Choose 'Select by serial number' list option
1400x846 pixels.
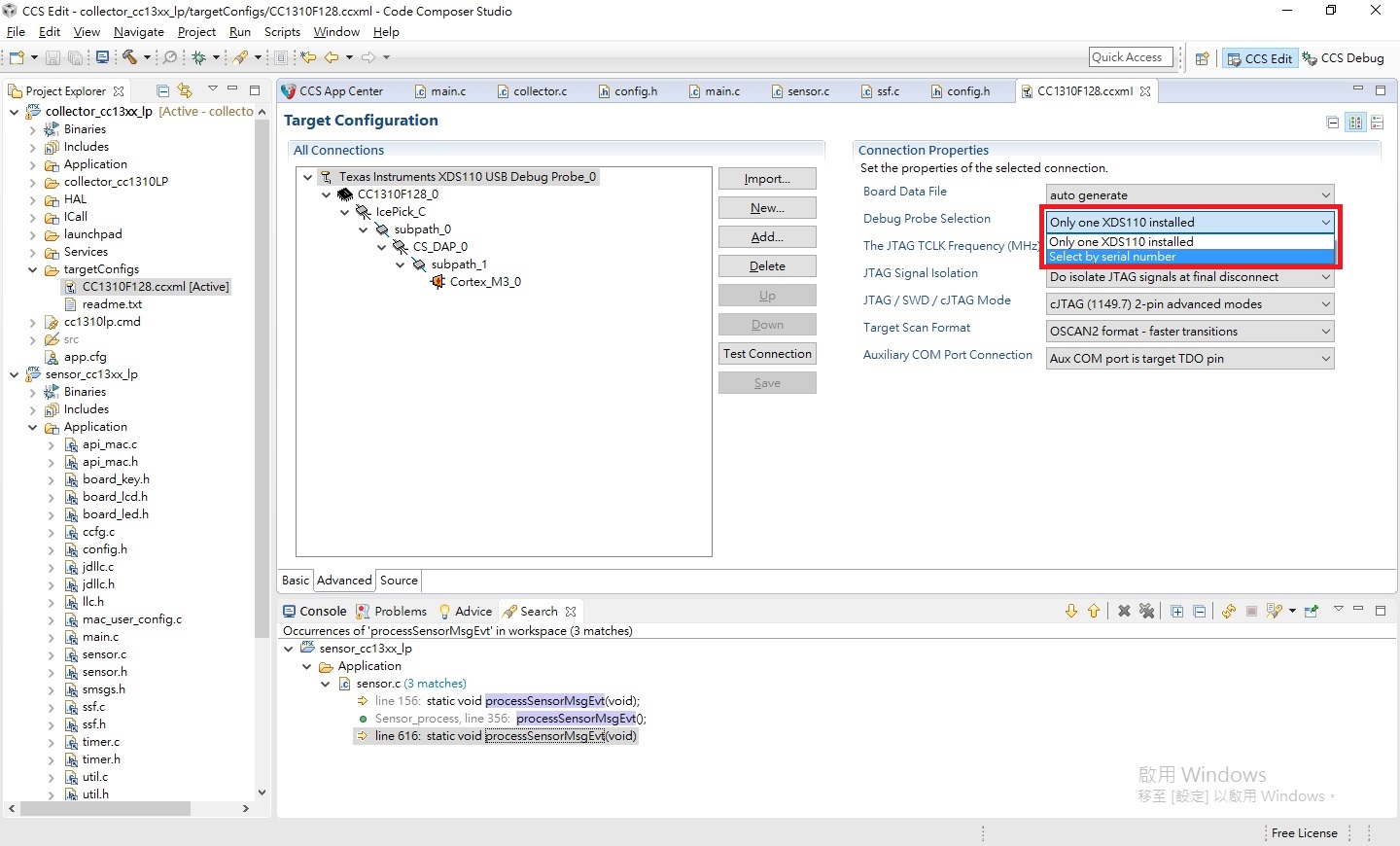[x=1191, y=257]
